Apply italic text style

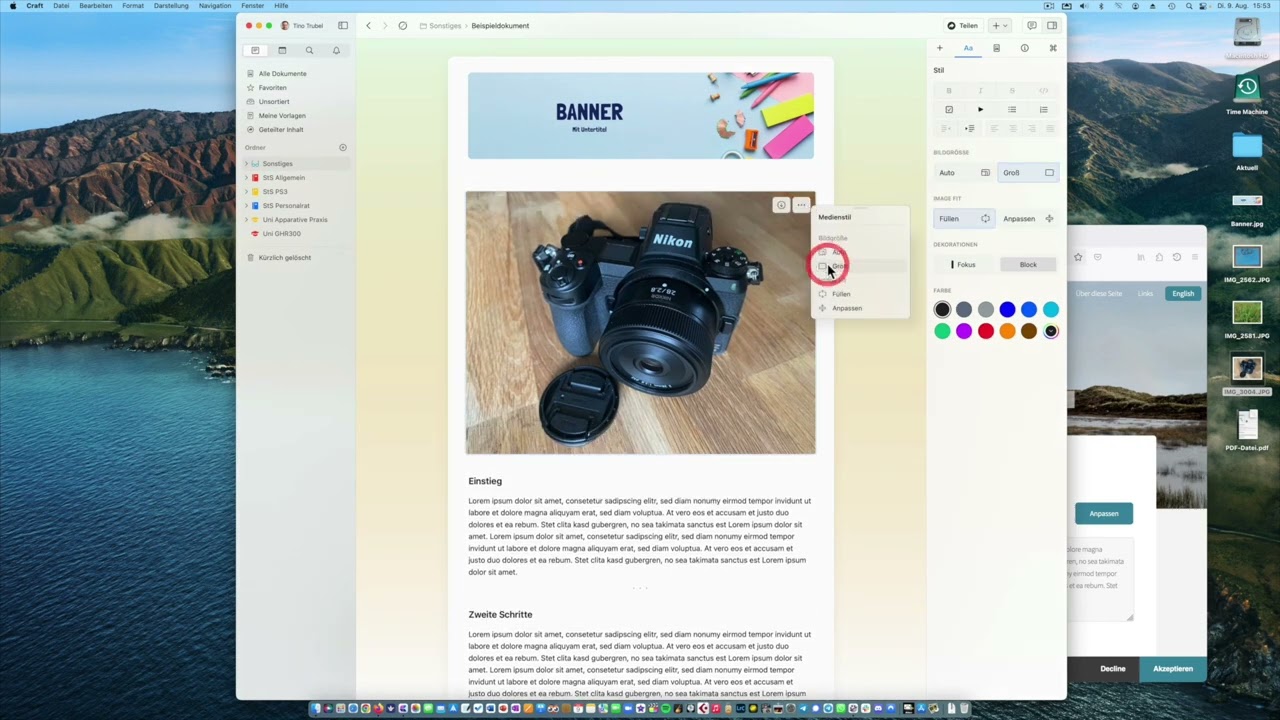point(980,90)
